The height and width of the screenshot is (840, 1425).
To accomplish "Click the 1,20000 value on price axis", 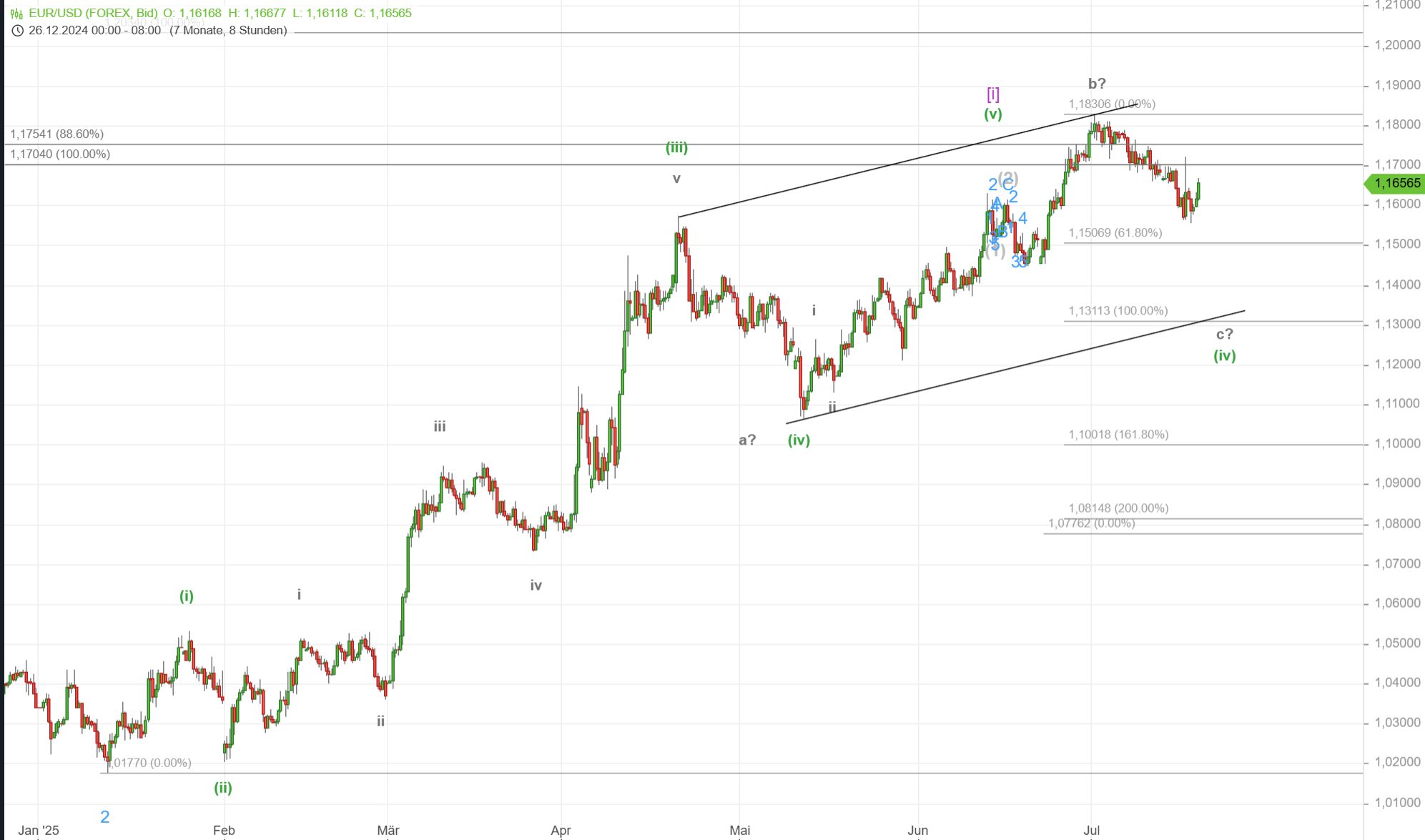I will 1397,45.
